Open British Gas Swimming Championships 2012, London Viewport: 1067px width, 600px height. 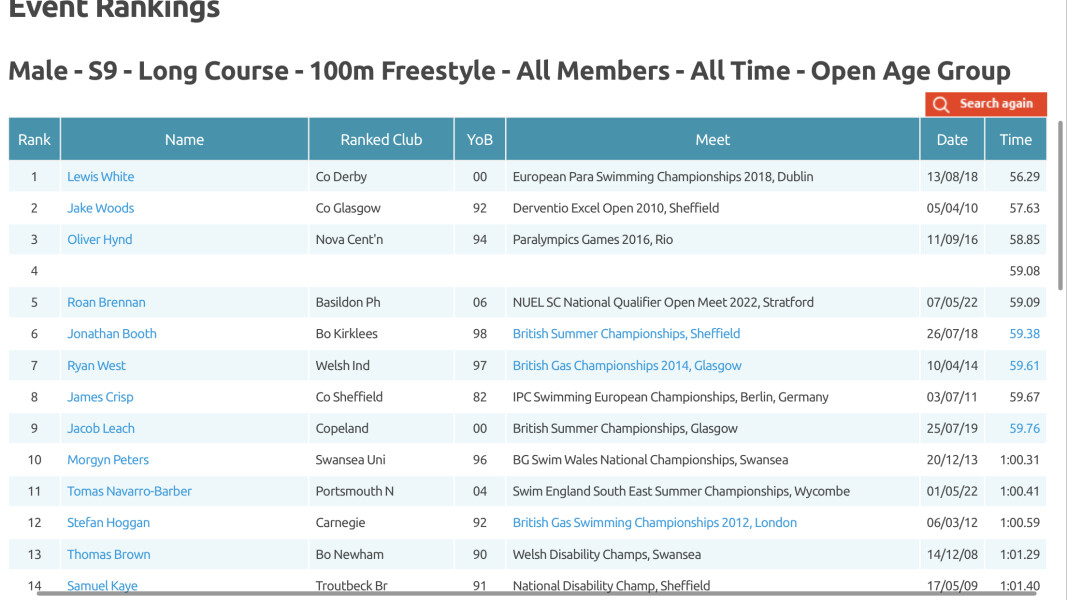(x=655, y=522)
